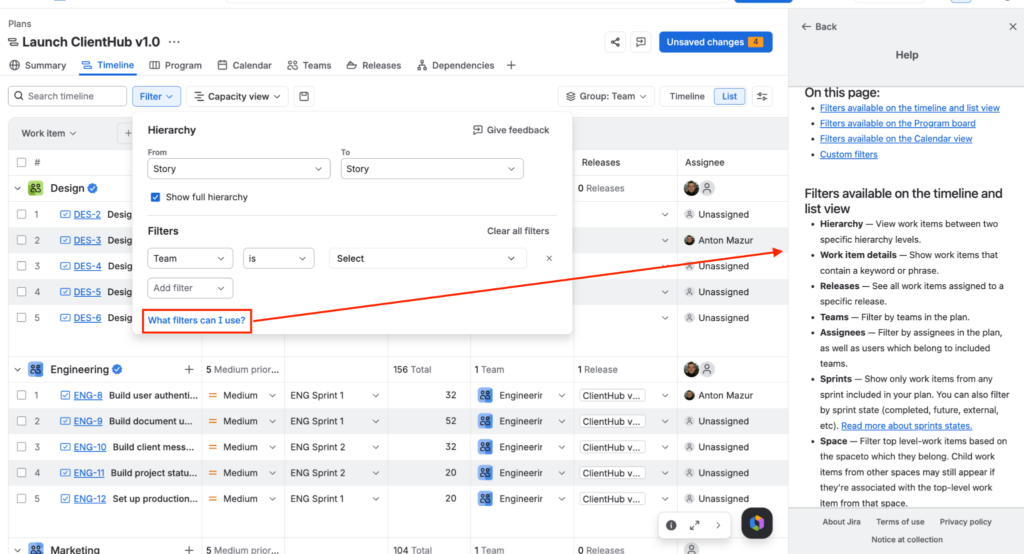This screenshot has width=1024, height=554.
Task: Click the medium priority icon in ENG-9 row
Action: click(212, 421)
